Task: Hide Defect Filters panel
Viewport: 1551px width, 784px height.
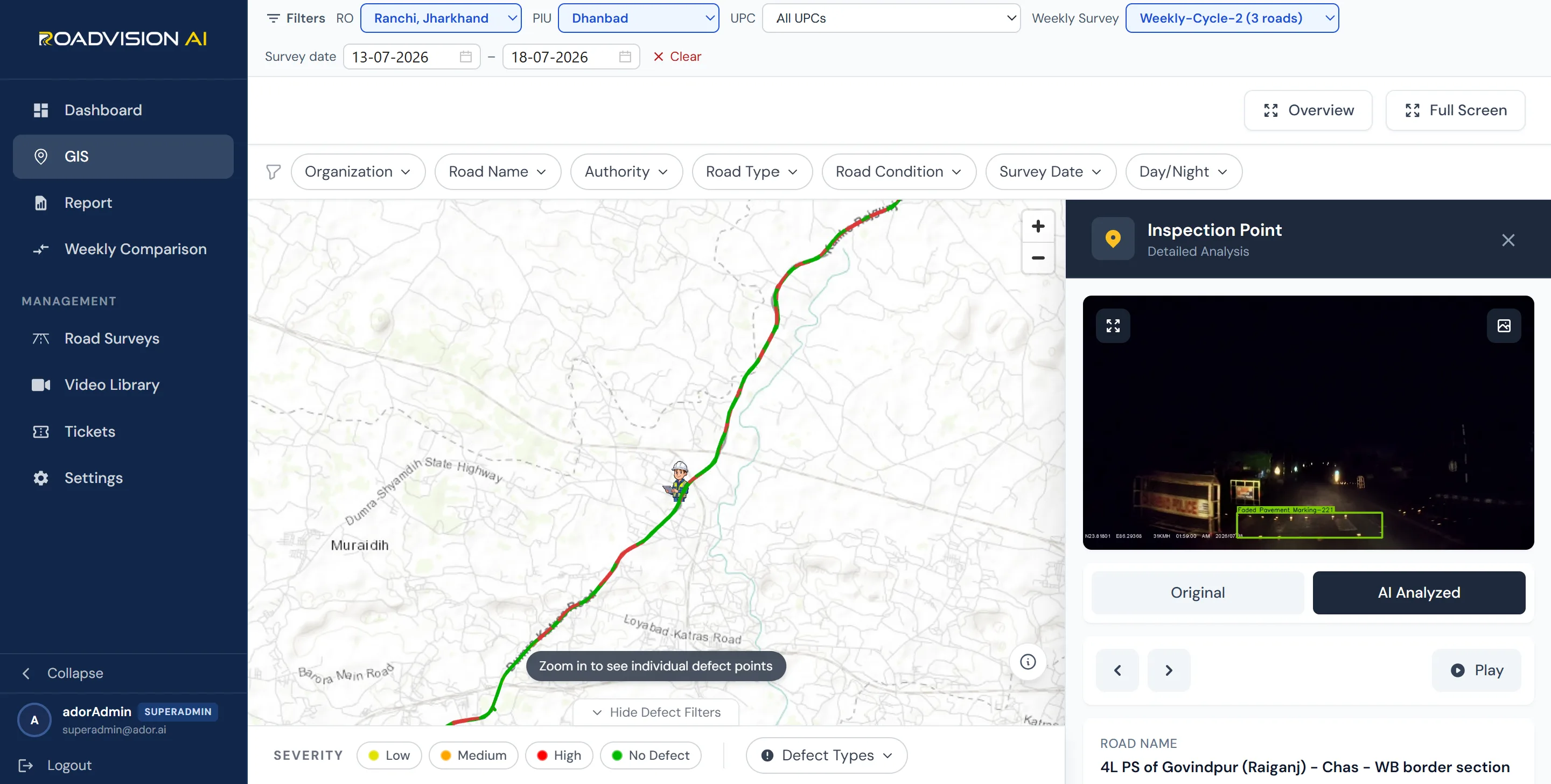Action: pos(656,712)
